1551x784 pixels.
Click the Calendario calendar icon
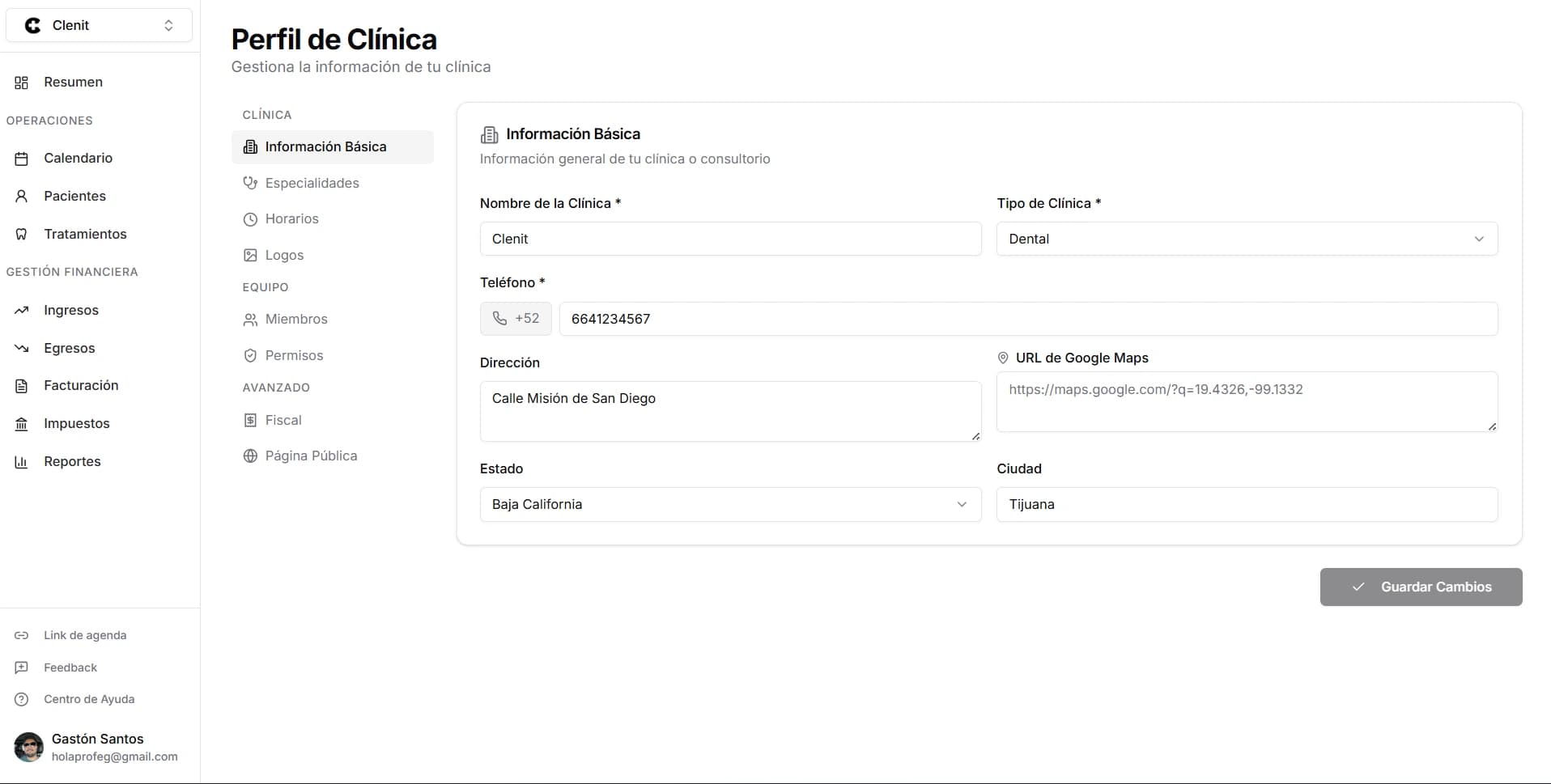22,159
